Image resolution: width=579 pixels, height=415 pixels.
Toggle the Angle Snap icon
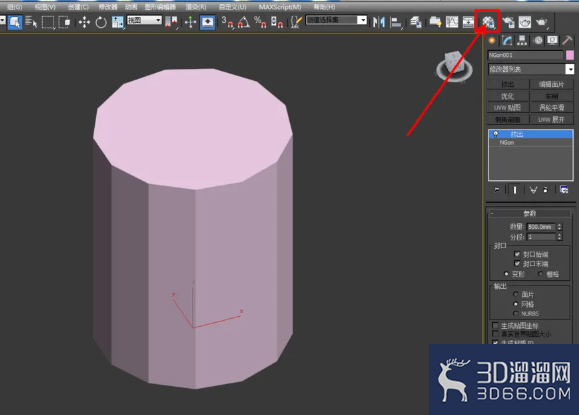point(244,22)
